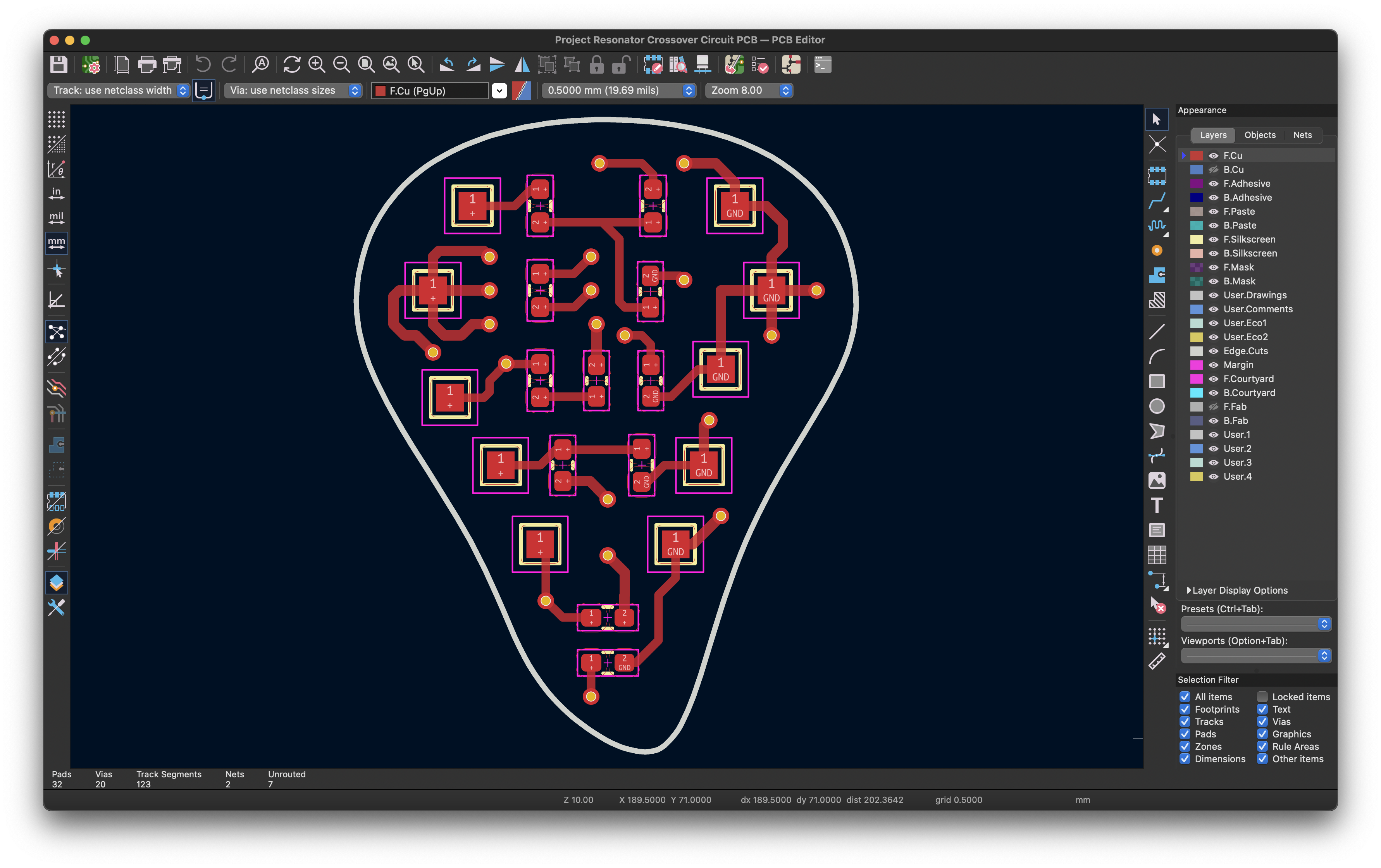This screenshot has height=868, width=1381.
Task: Uncheck the Footprints selection filter
Action: (1185, 709)
